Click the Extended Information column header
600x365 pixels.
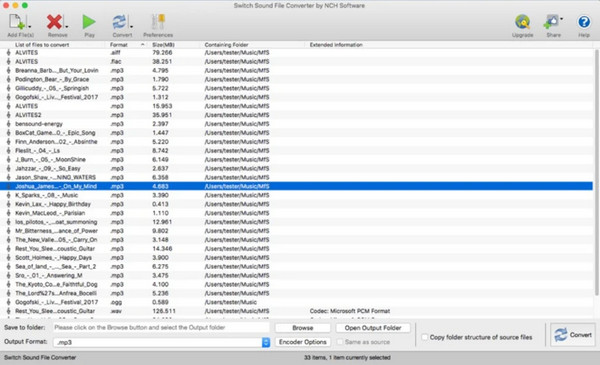click(x=336, y=45)
